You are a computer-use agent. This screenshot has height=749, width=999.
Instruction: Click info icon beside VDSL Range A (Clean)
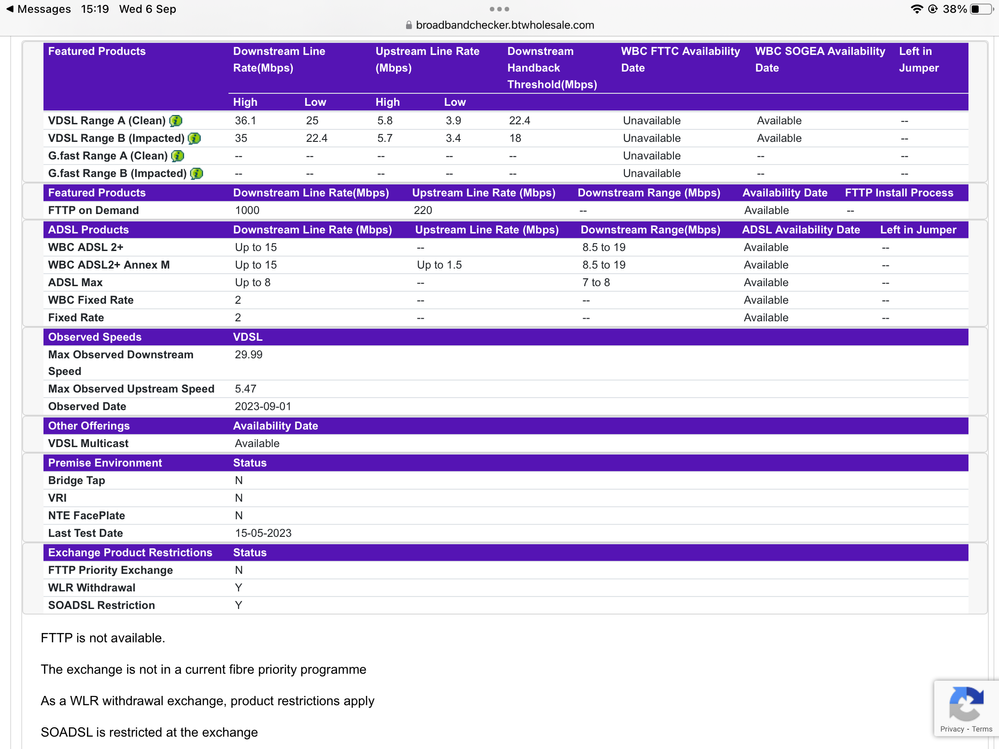click(x=176, y=121)
